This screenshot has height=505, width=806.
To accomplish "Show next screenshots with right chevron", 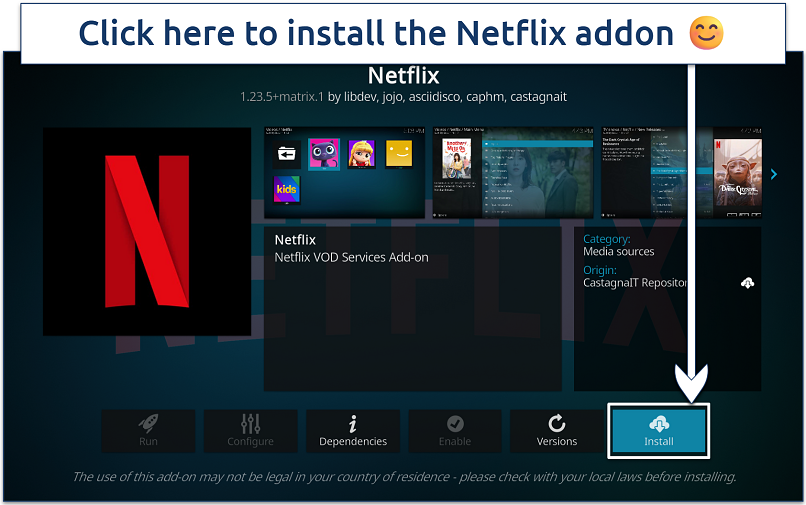I will point(774,174).
